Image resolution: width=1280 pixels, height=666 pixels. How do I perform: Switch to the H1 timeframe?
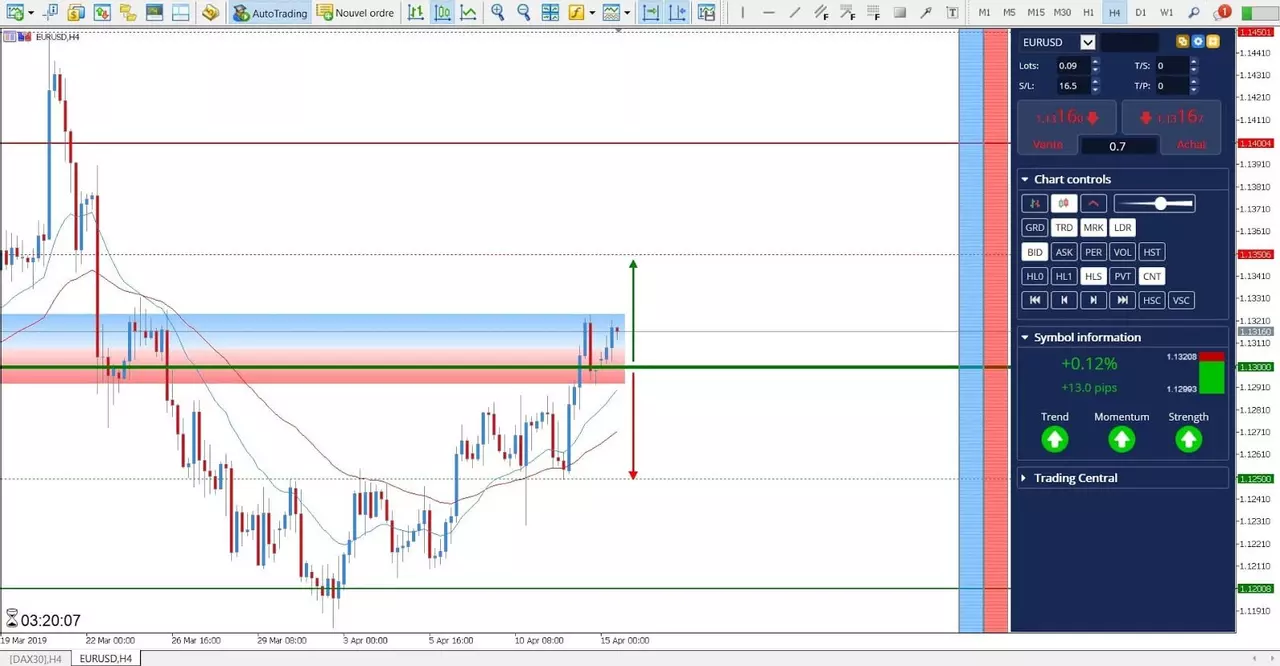tap(1089, 13)
